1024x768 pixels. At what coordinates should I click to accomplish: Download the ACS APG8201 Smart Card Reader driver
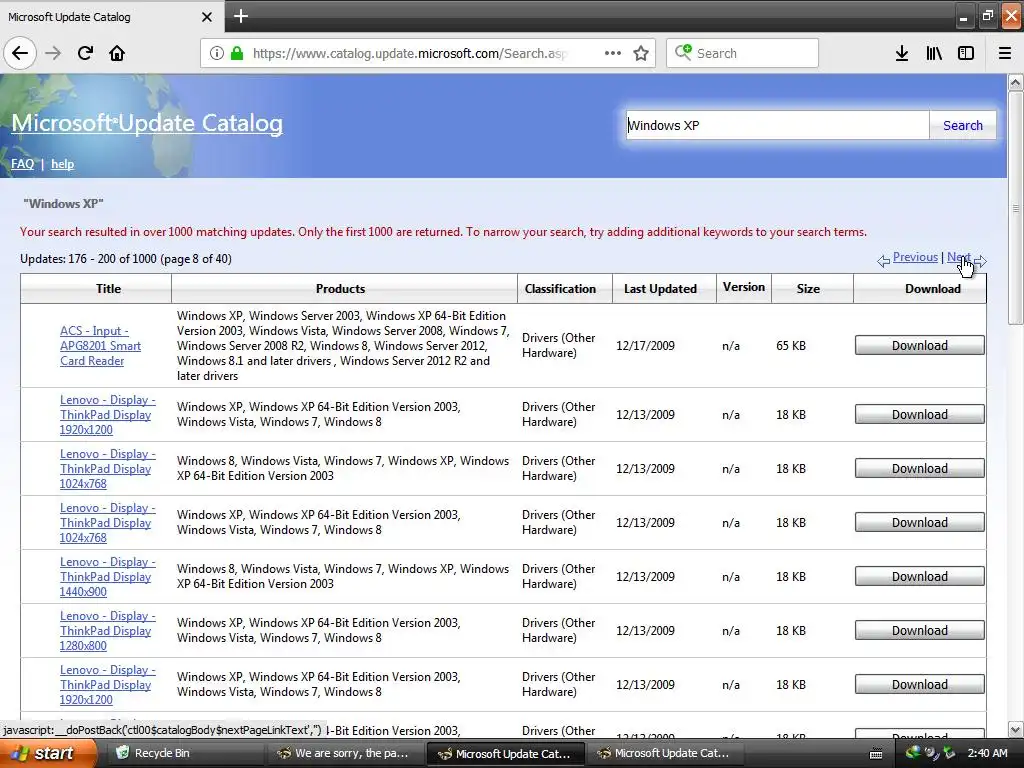point(920,345)
